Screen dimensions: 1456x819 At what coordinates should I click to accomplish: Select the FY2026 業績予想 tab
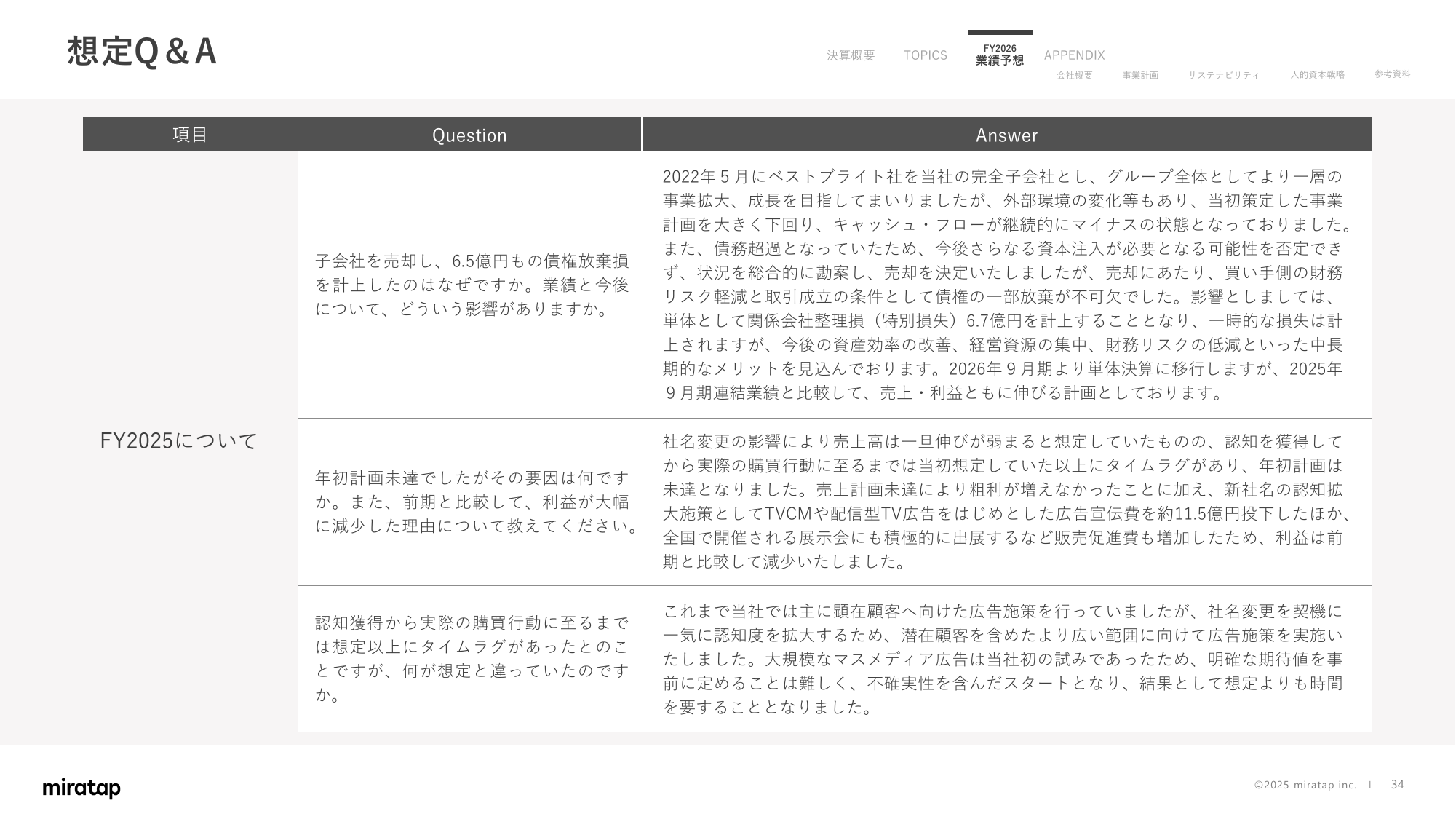tap(1000, 55)
